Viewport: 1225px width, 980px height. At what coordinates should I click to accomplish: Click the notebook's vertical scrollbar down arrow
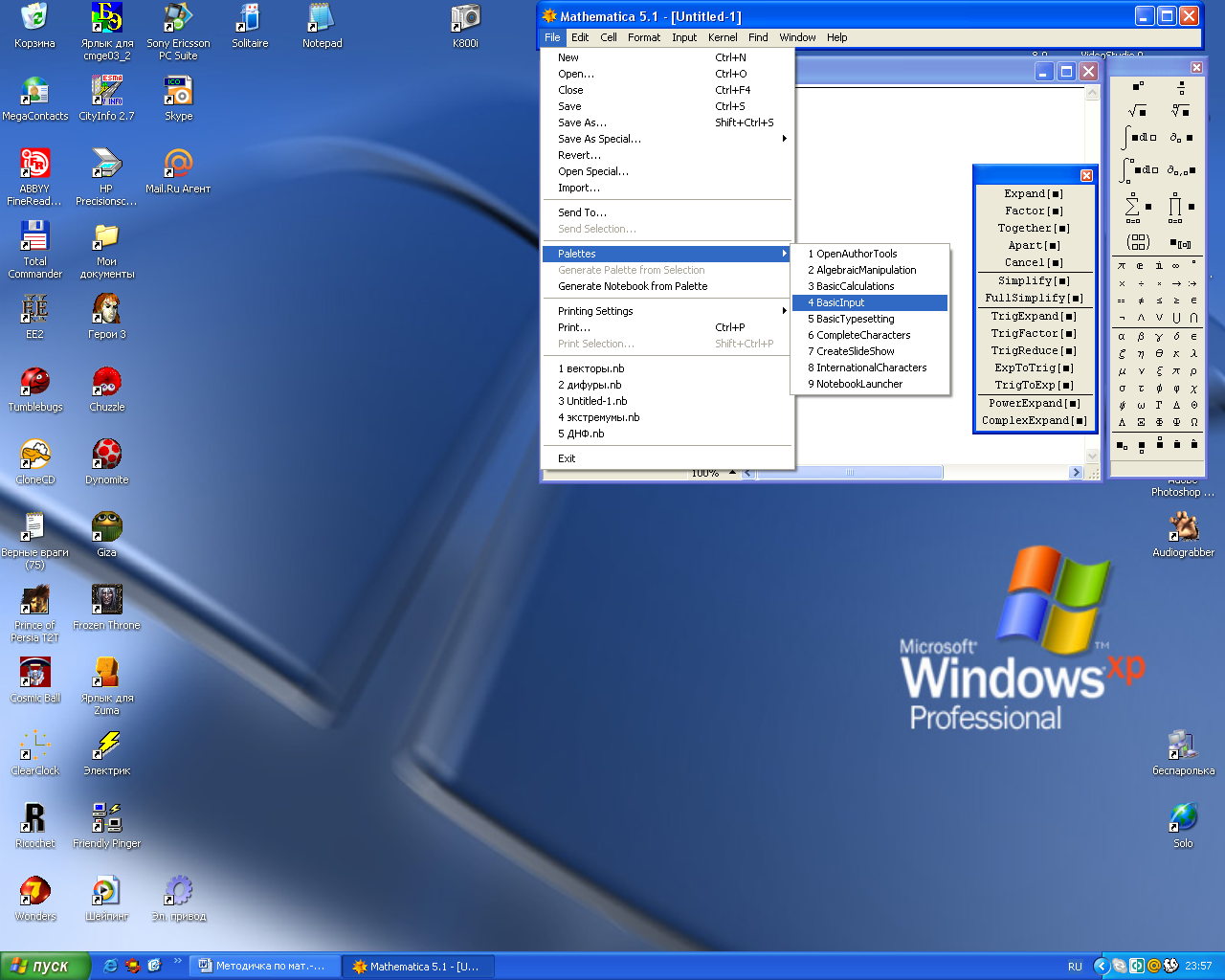click(1092, 457)
